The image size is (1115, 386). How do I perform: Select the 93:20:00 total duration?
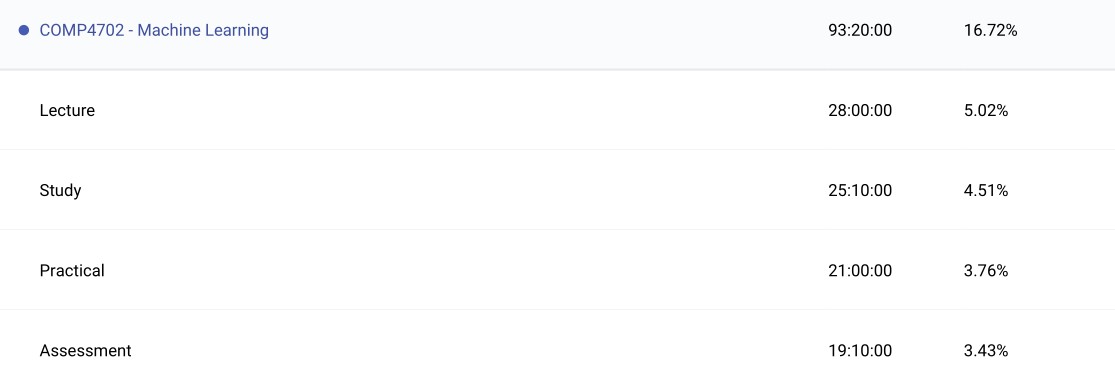pyautogui.click(x=860, y=31)
